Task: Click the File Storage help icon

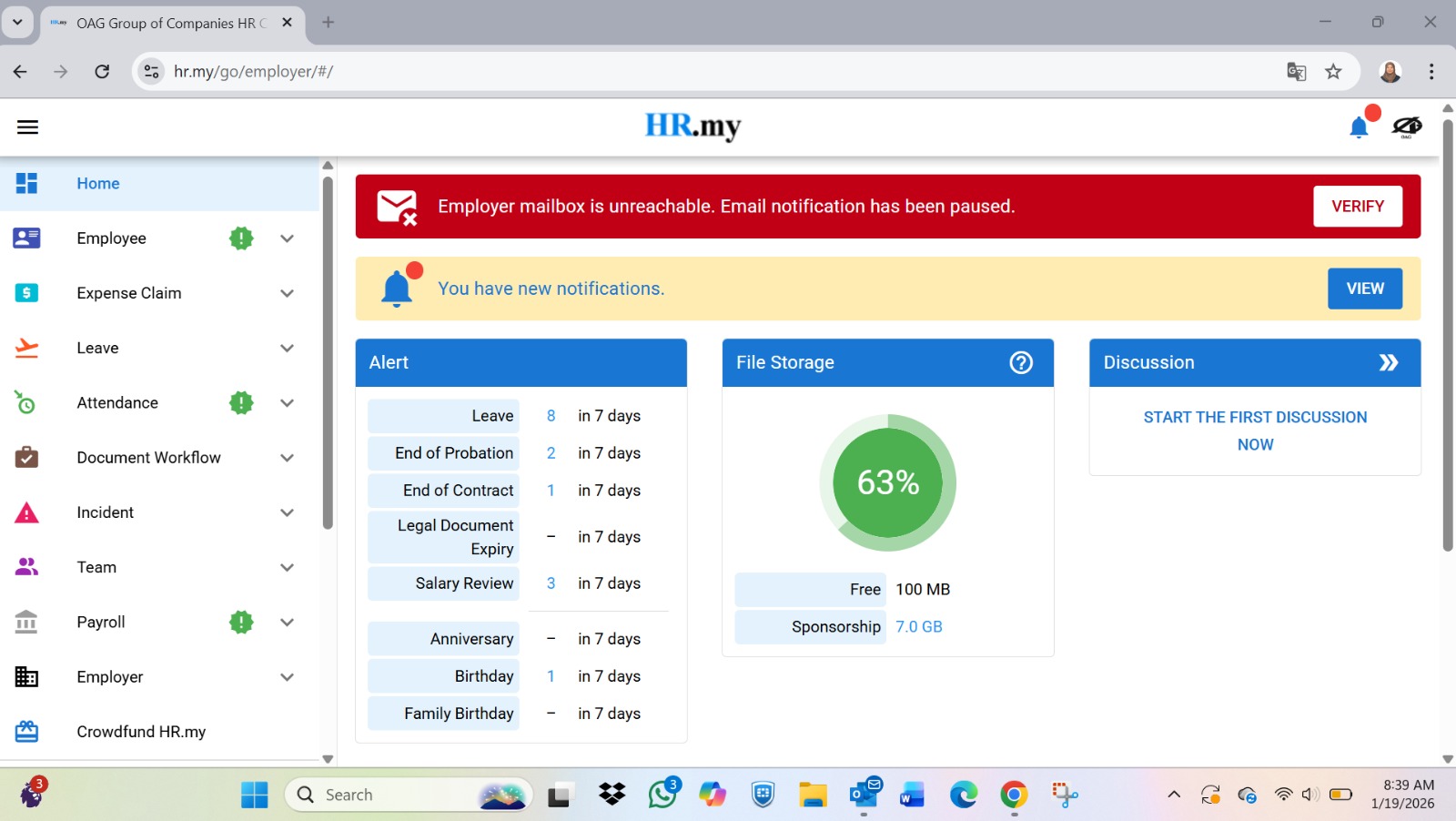Action: click(1021, 362)
